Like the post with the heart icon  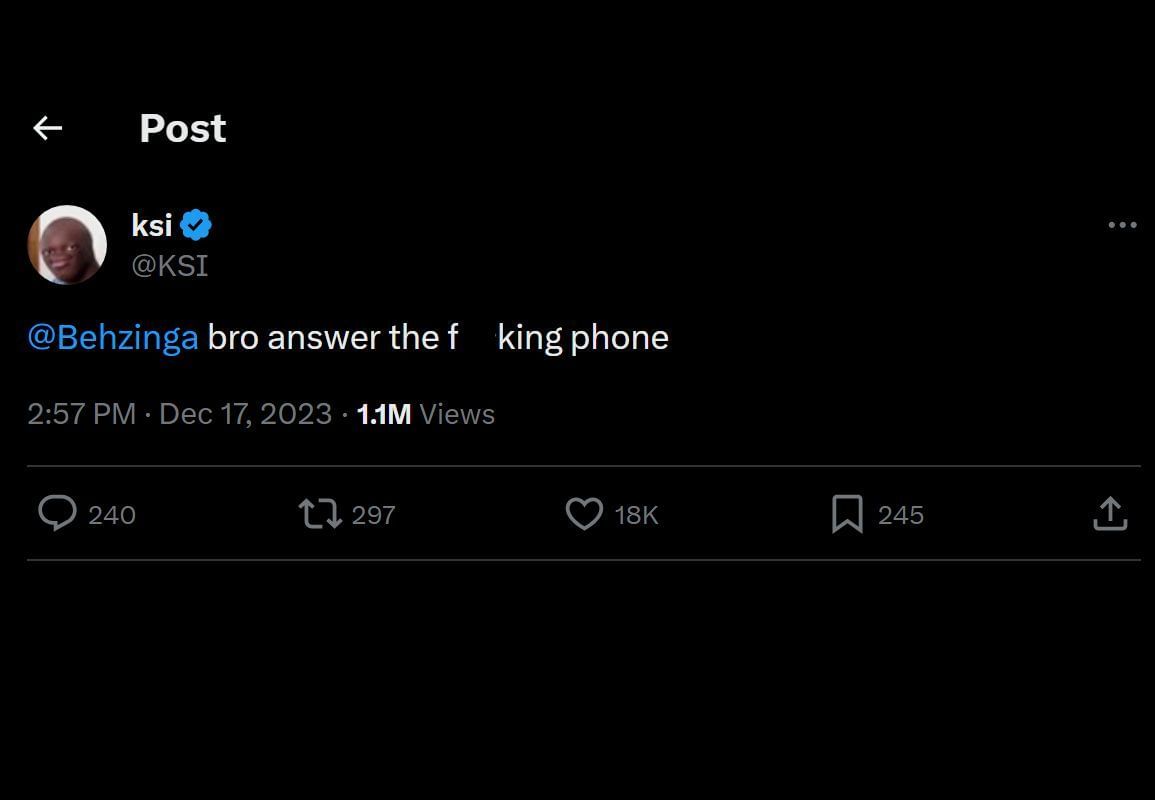coord(584,514)
